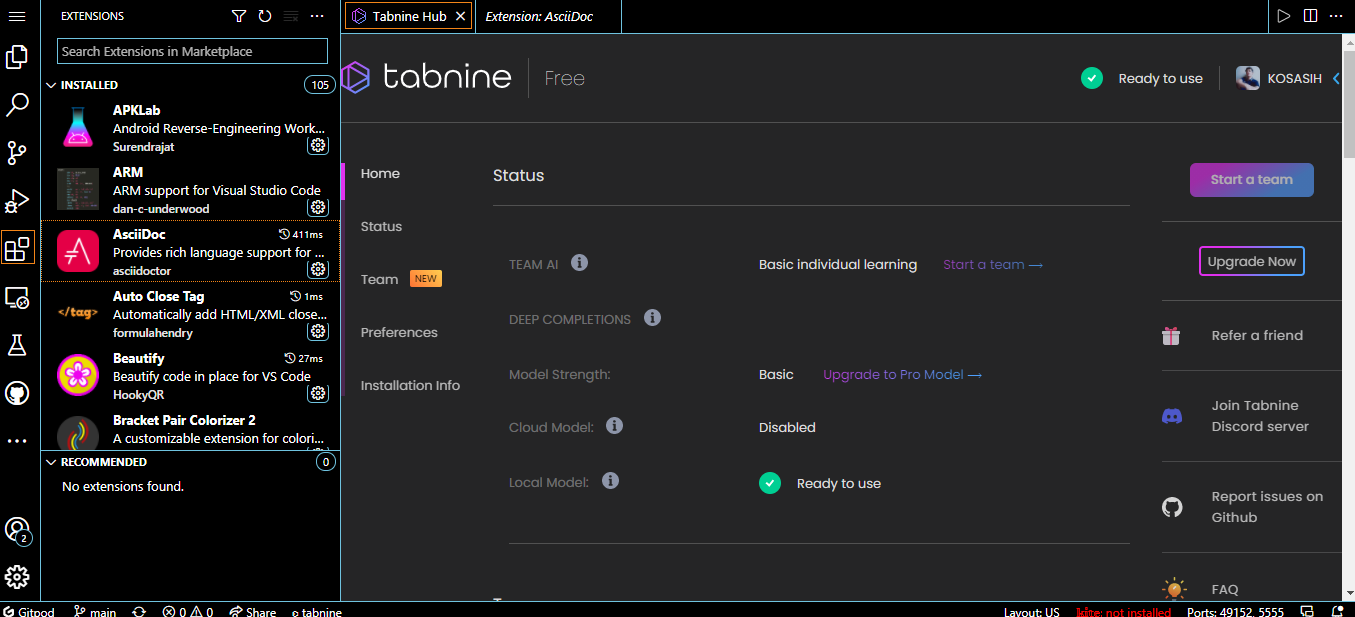Click the KOSASIH user profile

[x=1279, y=78]
